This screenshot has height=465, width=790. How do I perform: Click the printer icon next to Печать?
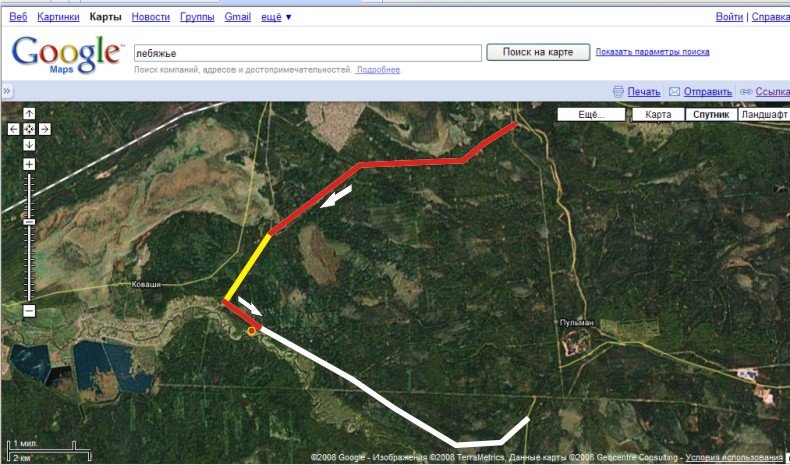(x=618, y=92)
